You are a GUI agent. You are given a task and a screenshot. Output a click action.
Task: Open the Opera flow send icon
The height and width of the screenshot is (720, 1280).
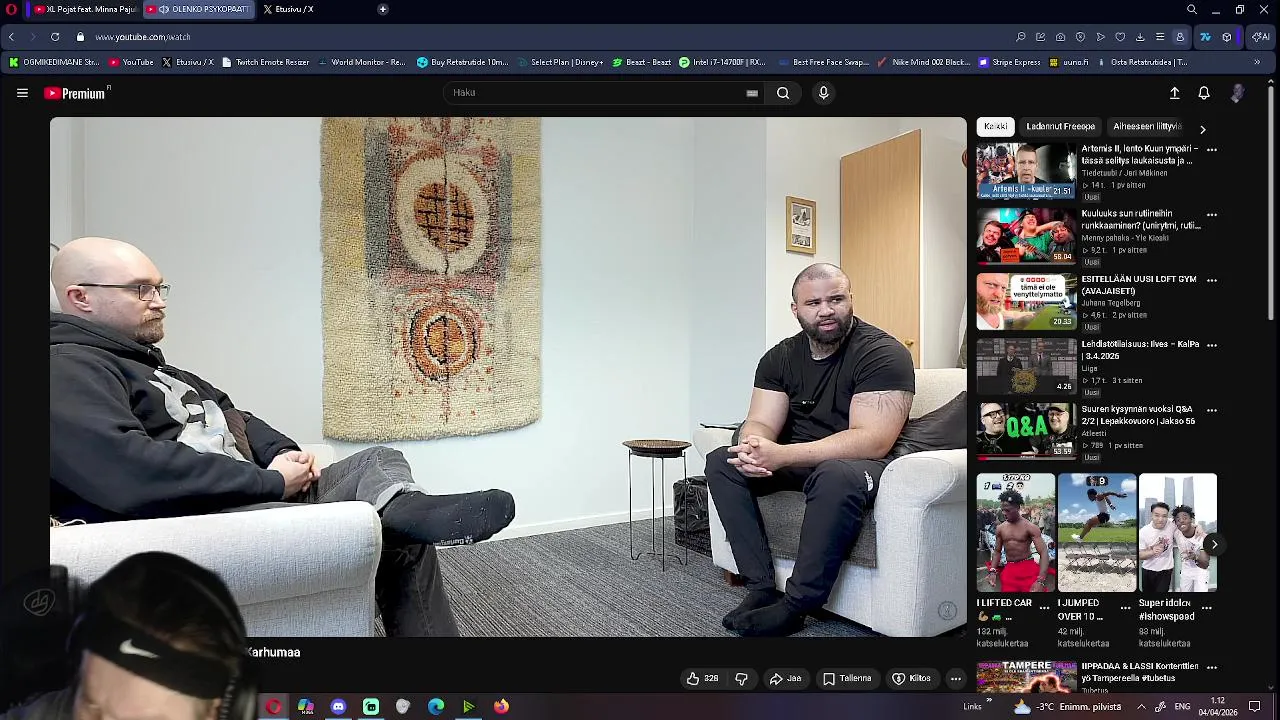1100,37
